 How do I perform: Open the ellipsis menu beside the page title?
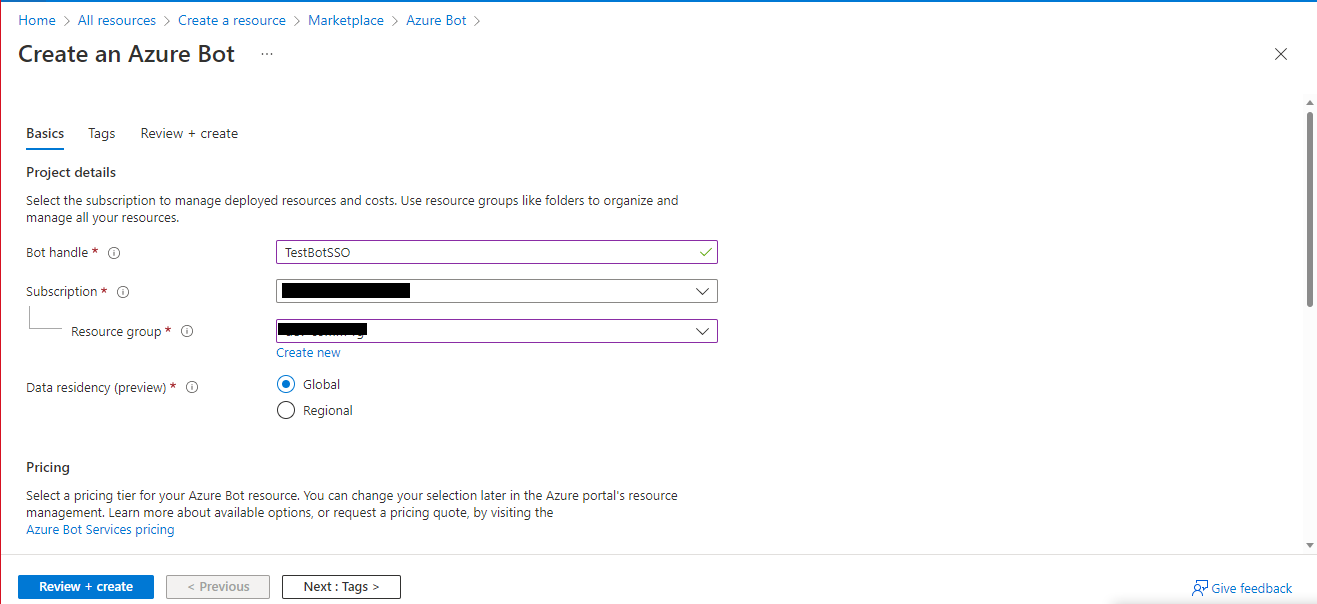tap(267, 54)
